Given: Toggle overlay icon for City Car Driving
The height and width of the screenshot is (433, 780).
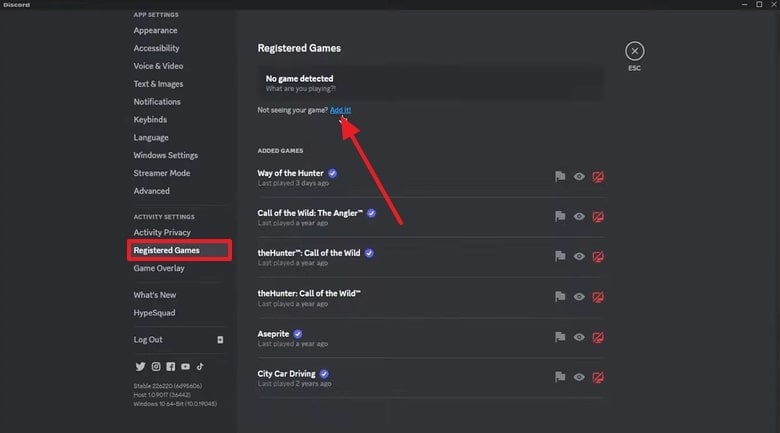Looking at the screenshot, I should pyautogui.click(x=598, y=377).
